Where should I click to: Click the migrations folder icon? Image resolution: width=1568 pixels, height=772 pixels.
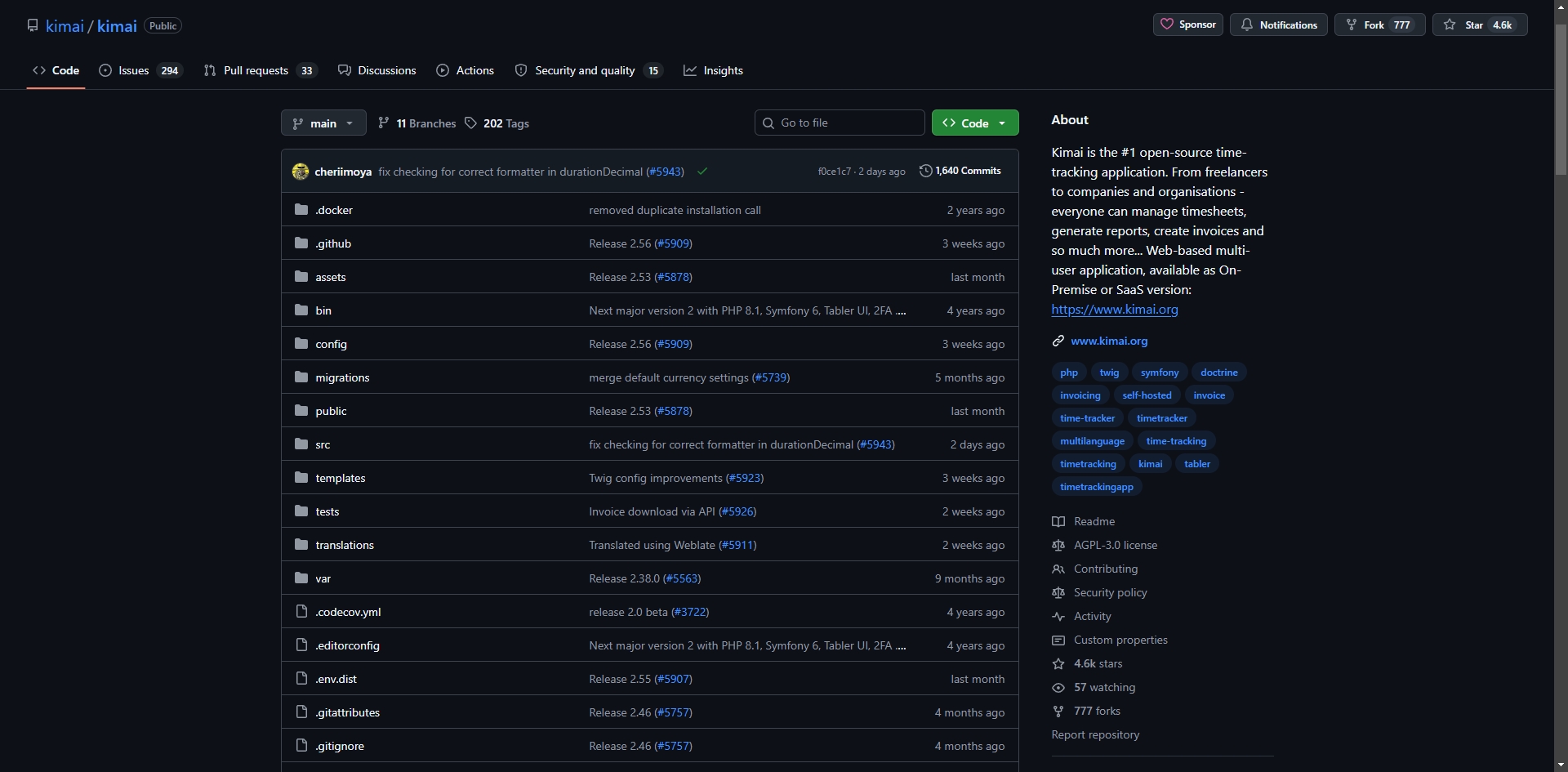301,377
